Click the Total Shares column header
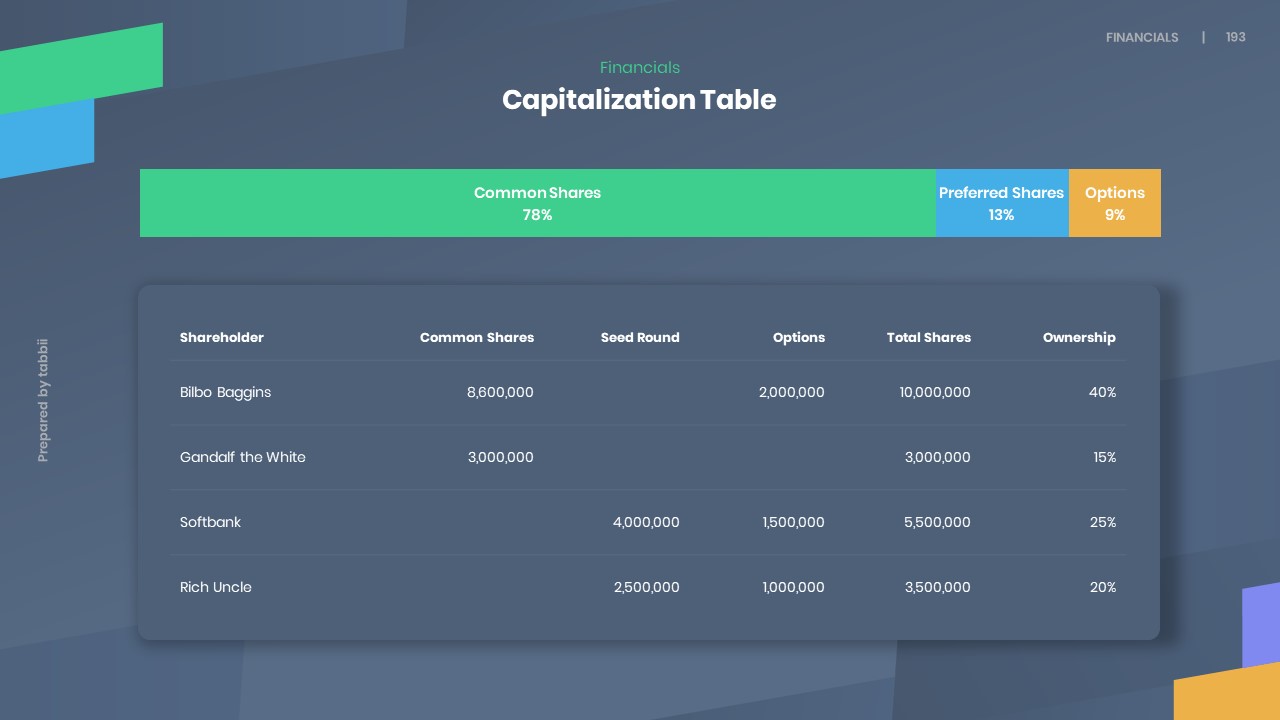 (x=928, y=338)
